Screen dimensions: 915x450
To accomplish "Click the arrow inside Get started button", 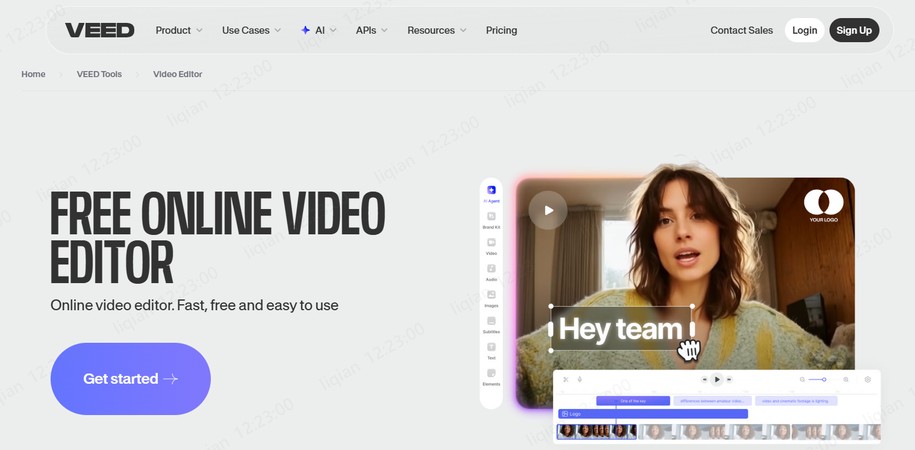I will pyautogui.click(x=170, y=379).
